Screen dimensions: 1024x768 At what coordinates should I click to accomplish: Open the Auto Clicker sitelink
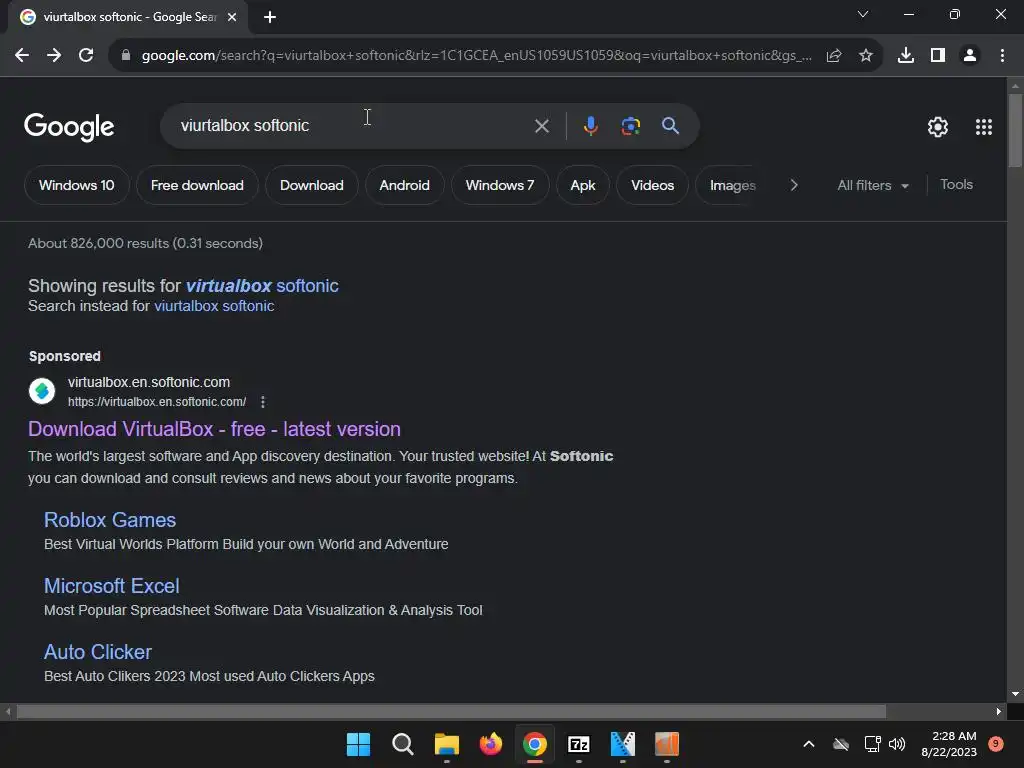pos(98,652)
